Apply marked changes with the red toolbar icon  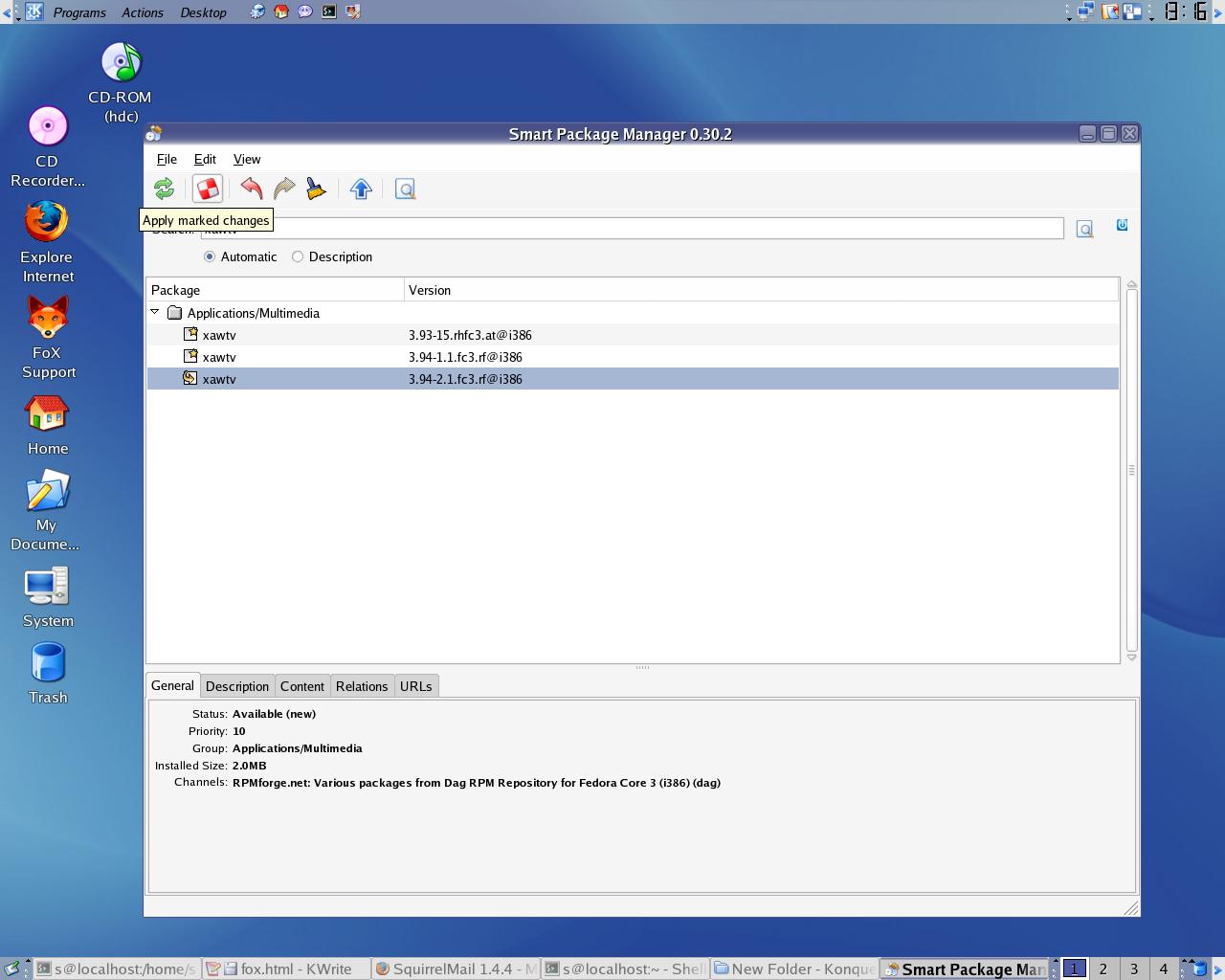tap(208, 189)
